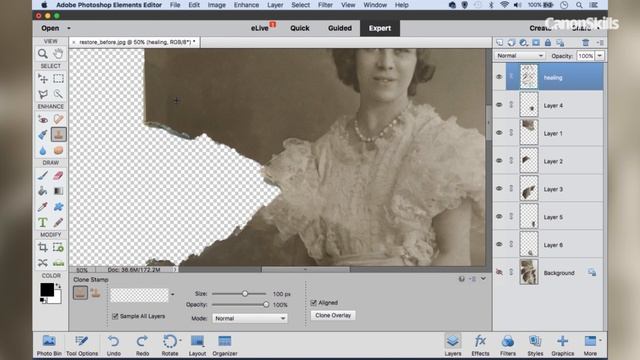Open the Clone Stamp Mode dropdown
The width and height of the screenshot is (640, 360).
[x=249, y=318]
